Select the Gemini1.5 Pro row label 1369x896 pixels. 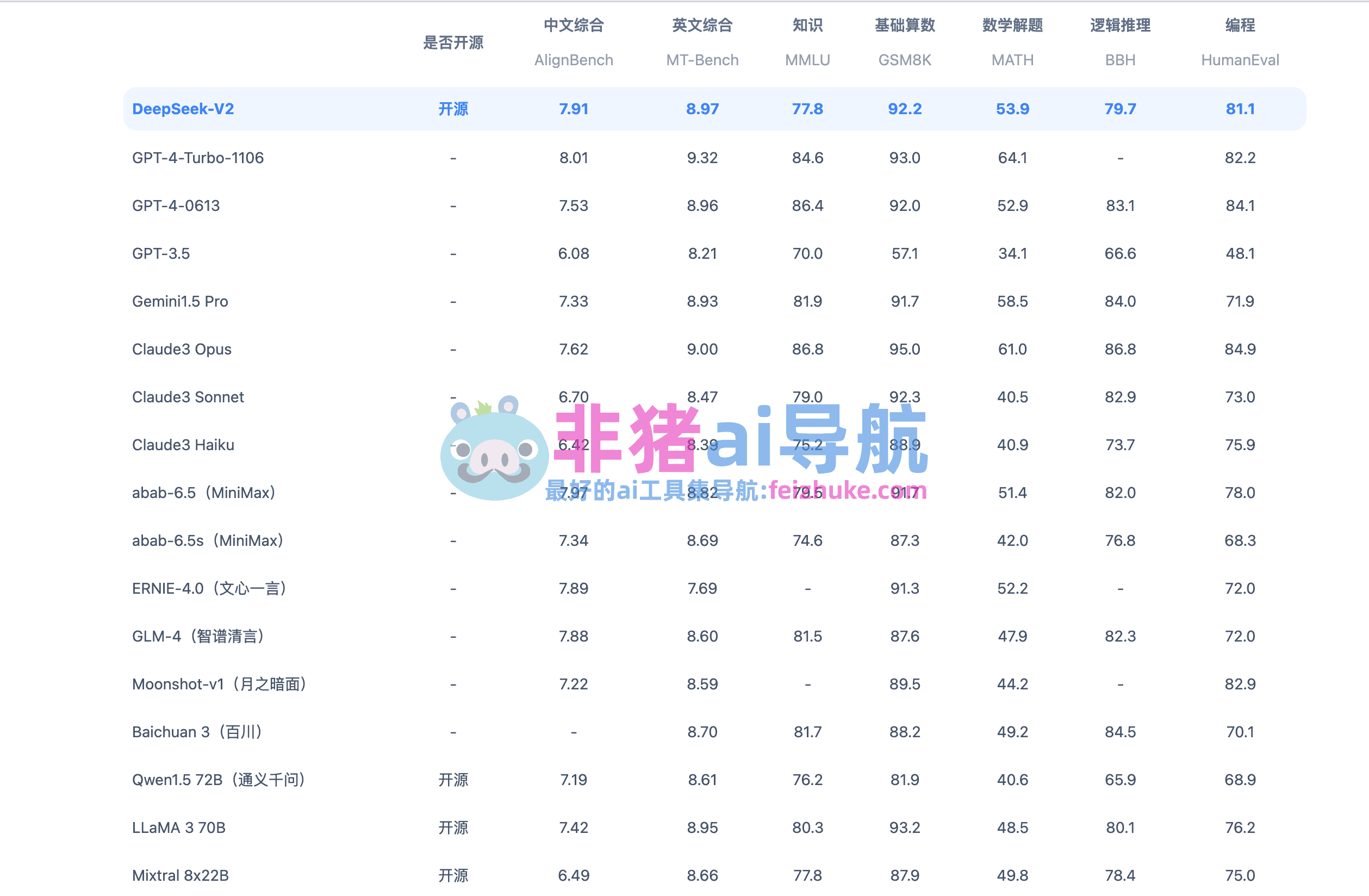[180, 301]
